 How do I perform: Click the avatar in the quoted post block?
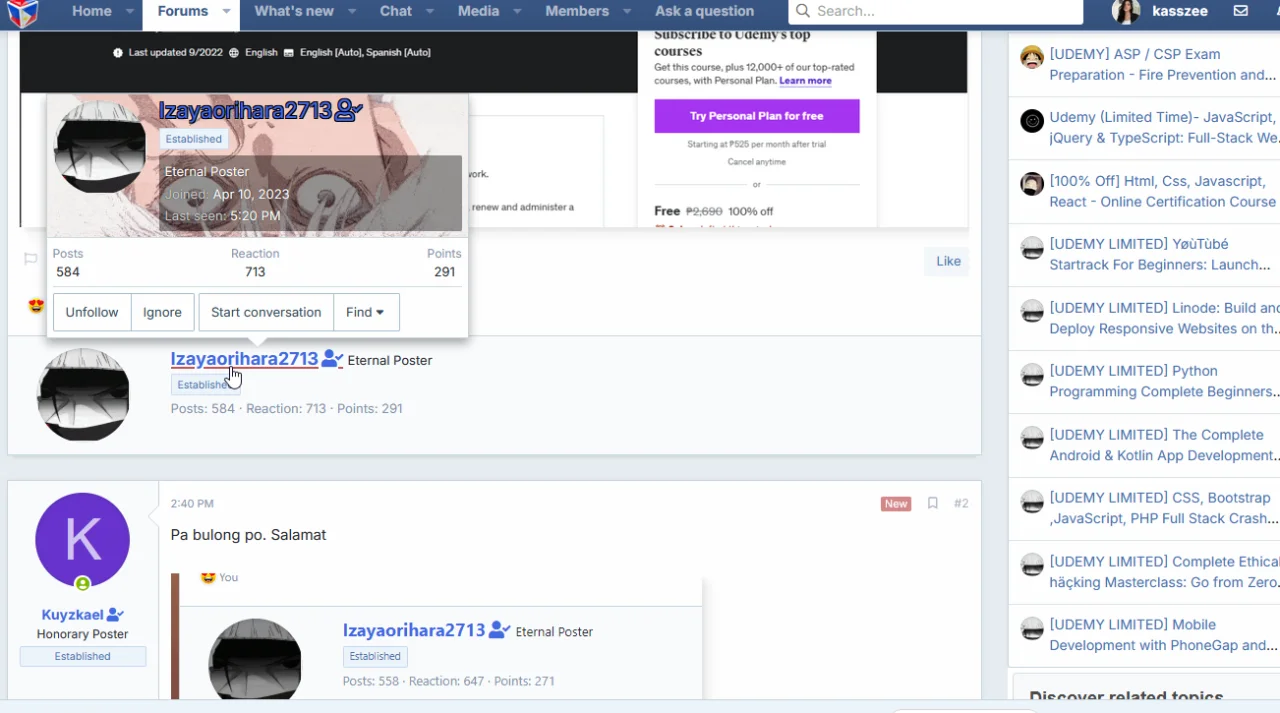[255, 659]
